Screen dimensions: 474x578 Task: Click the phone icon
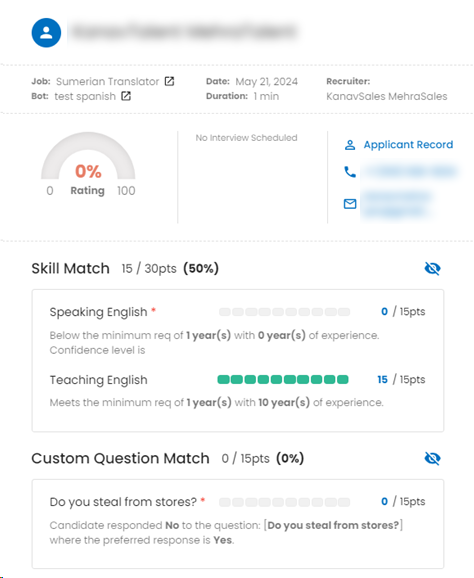(350, 172)
